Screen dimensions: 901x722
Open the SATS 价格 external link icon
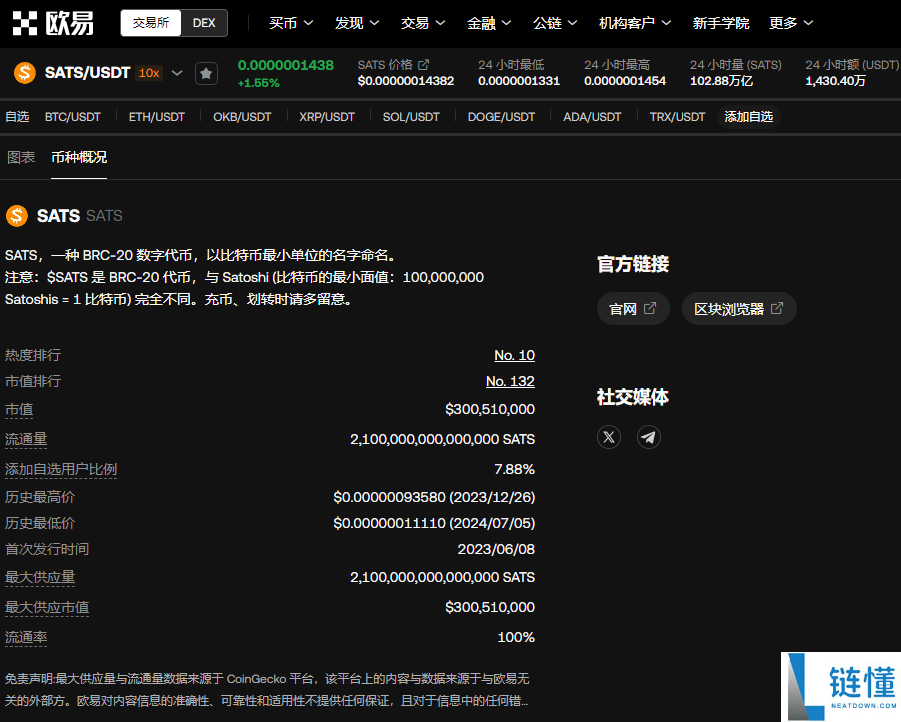pos(423,64)
